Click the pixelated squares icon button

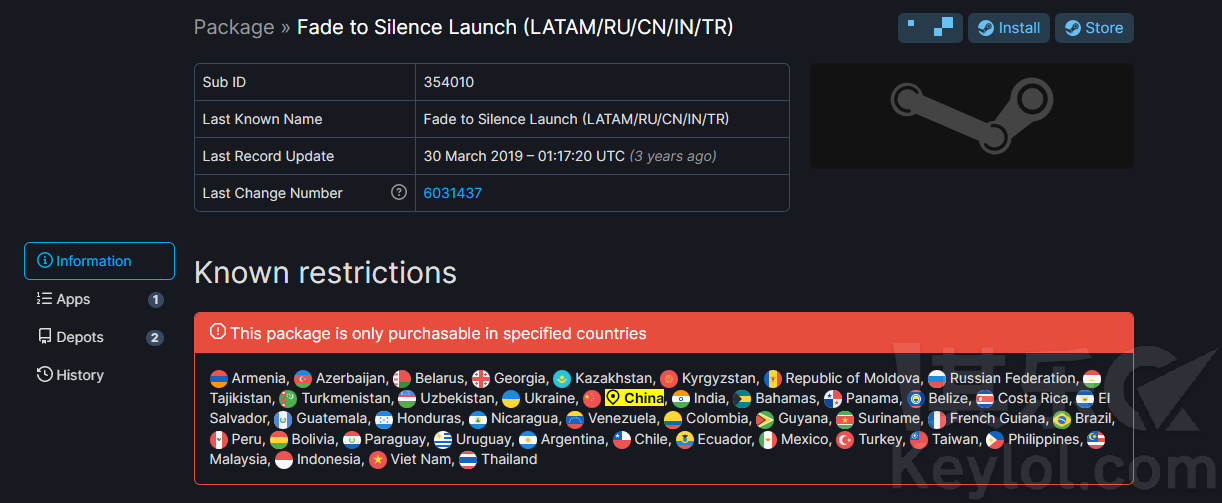[930, 28]
